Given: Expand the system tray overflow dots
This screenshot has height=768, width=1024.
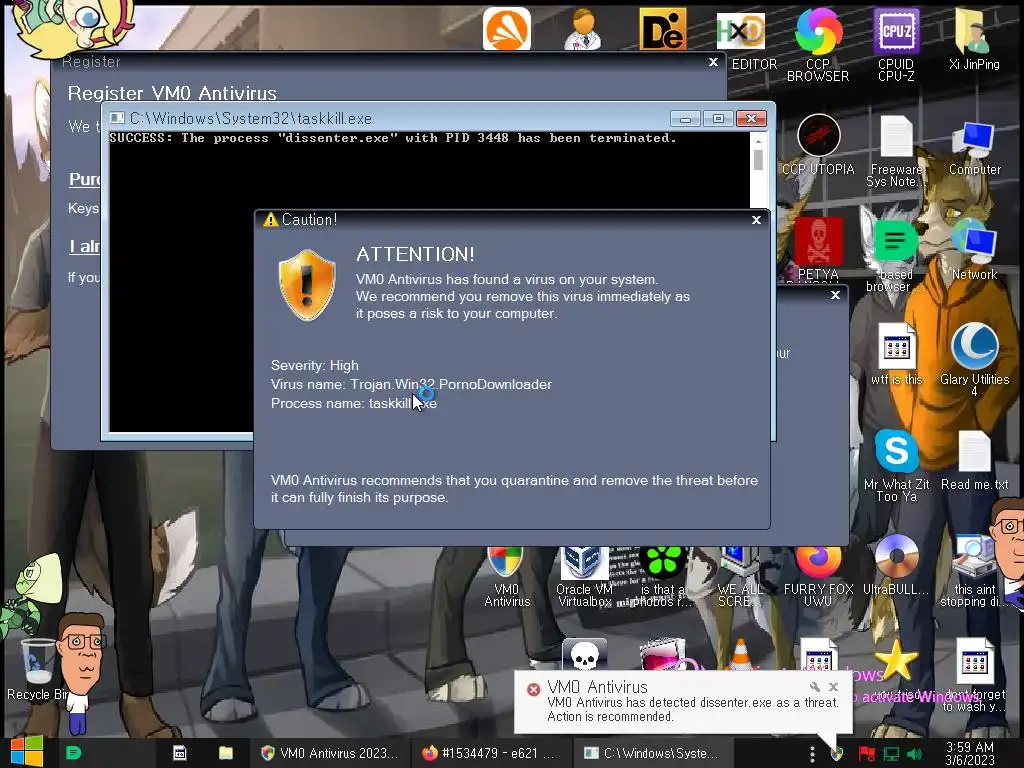Looking at the screenshot, I should (812, 754).
